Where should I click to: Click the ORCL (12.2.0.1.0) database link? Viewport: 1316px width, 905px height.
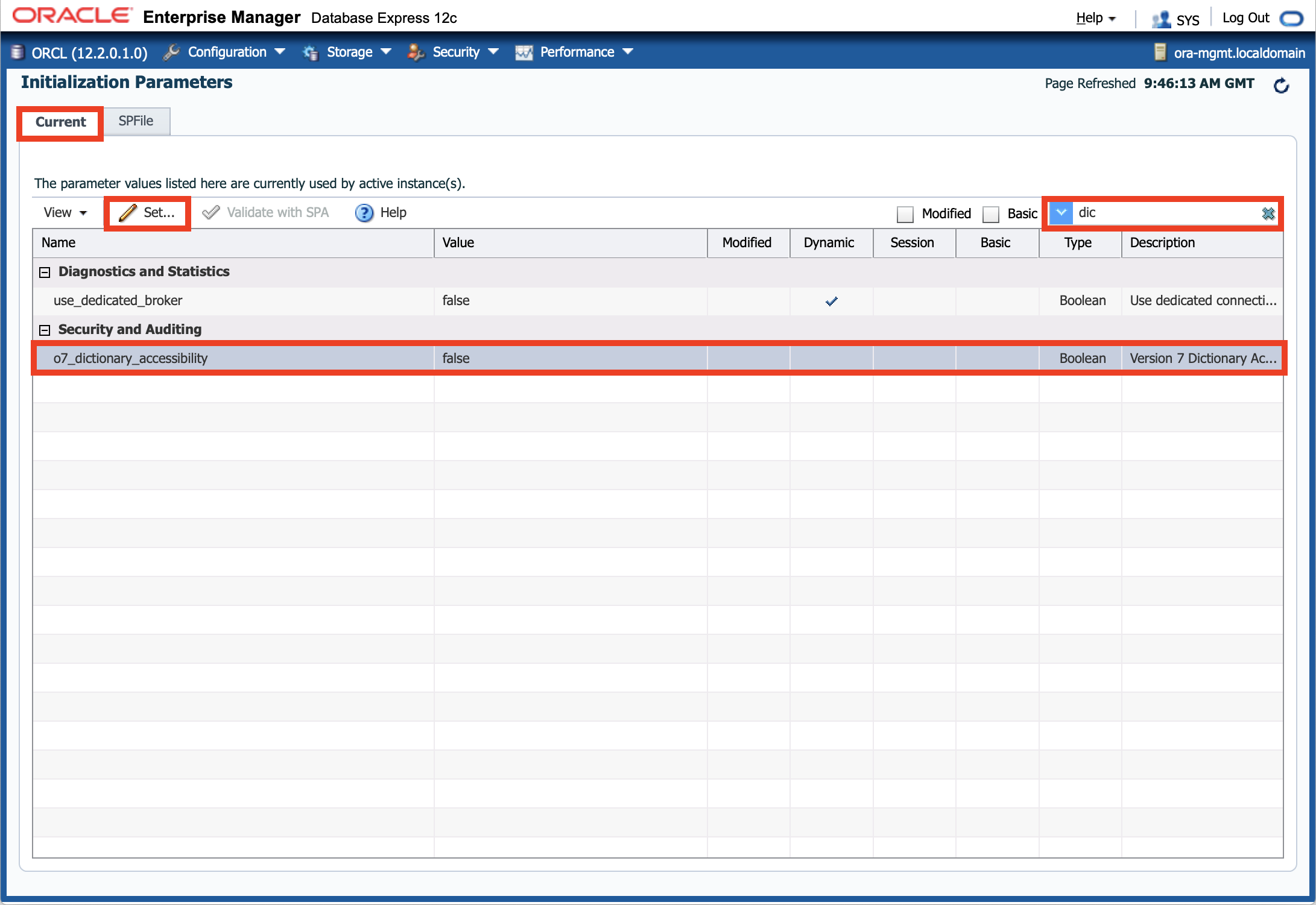click(89, 53)
